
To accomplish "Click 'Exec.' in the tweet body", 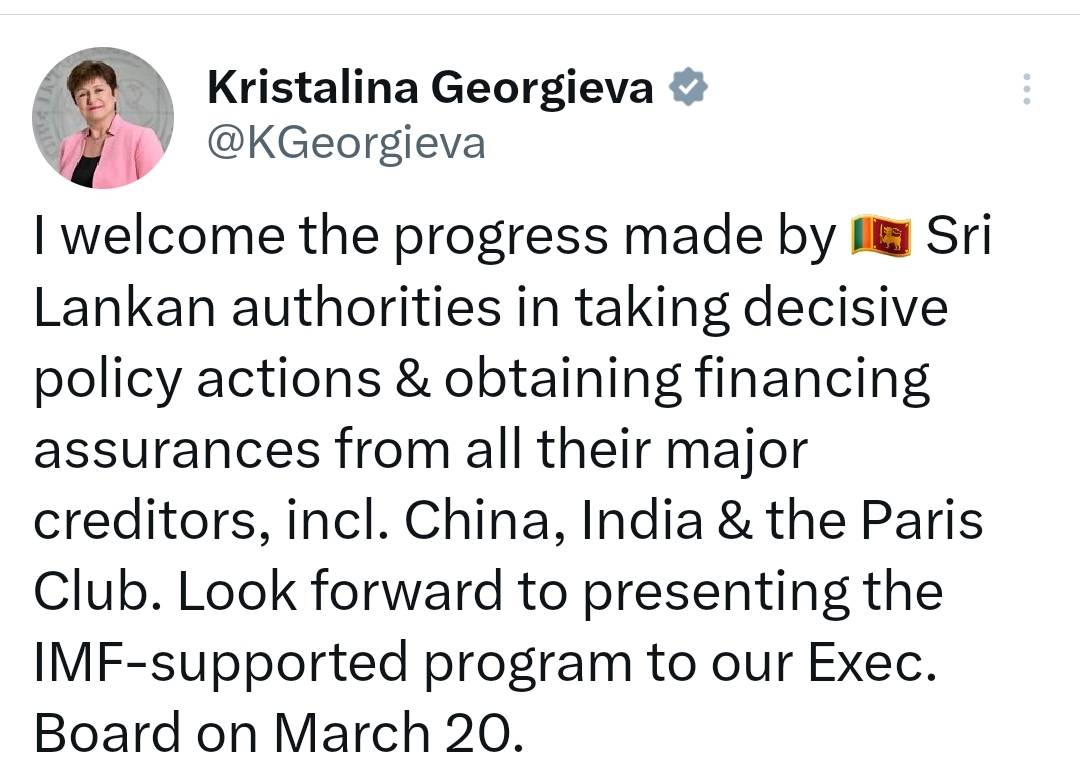I will pos(872,663).
